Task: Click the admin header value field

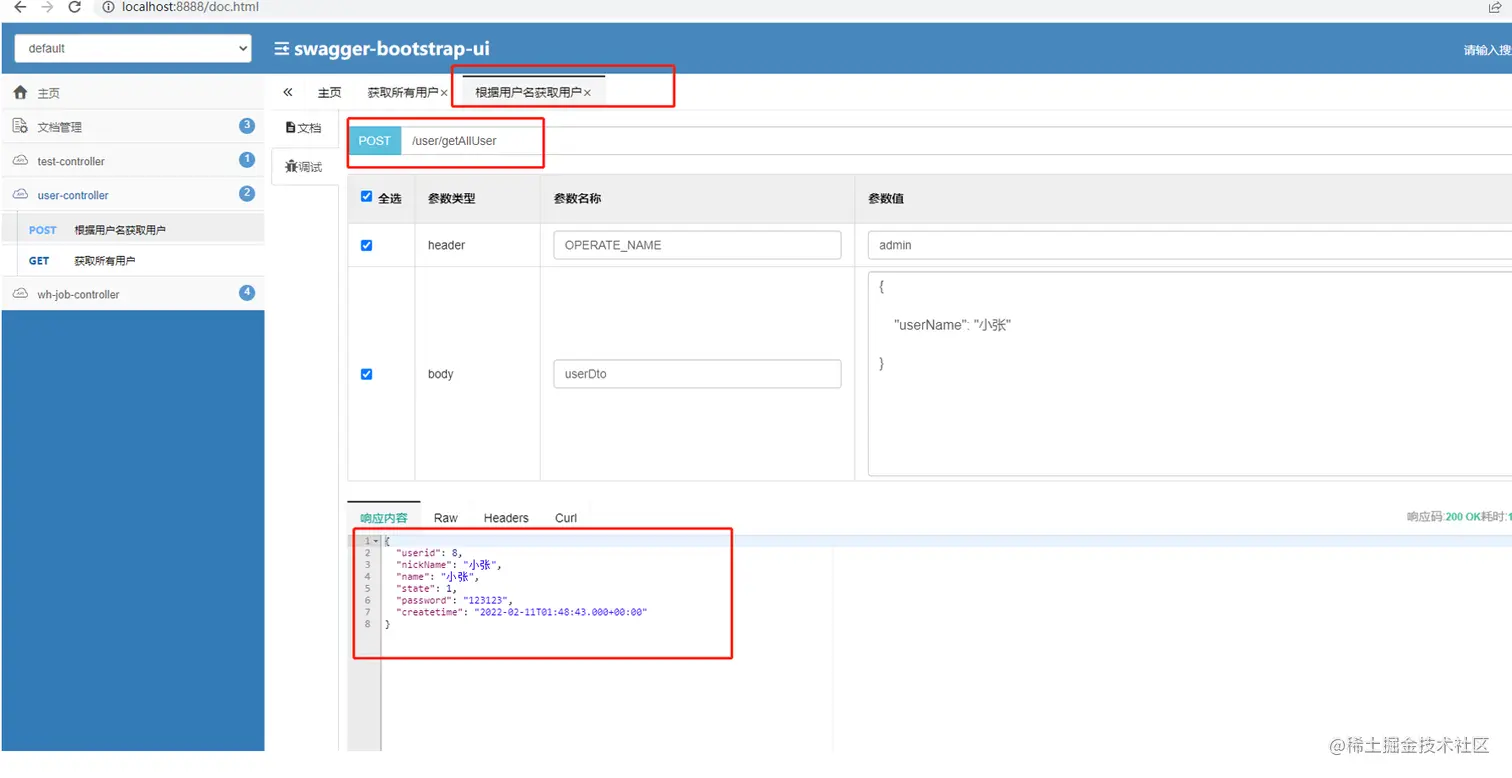Action: point(1190,245)
